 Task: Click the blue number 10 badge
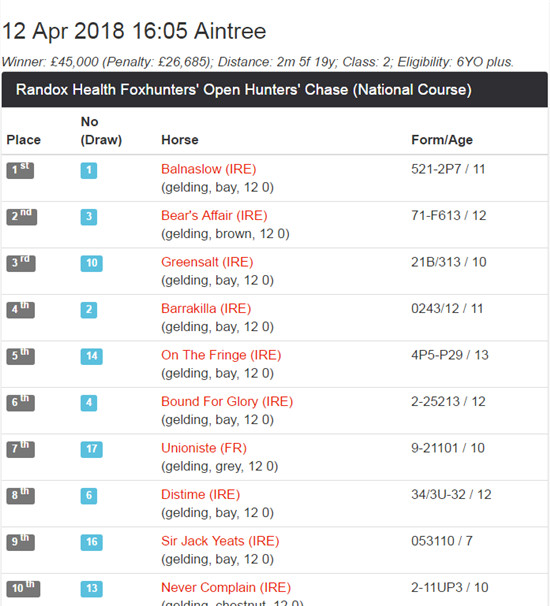tap(92, 264)
